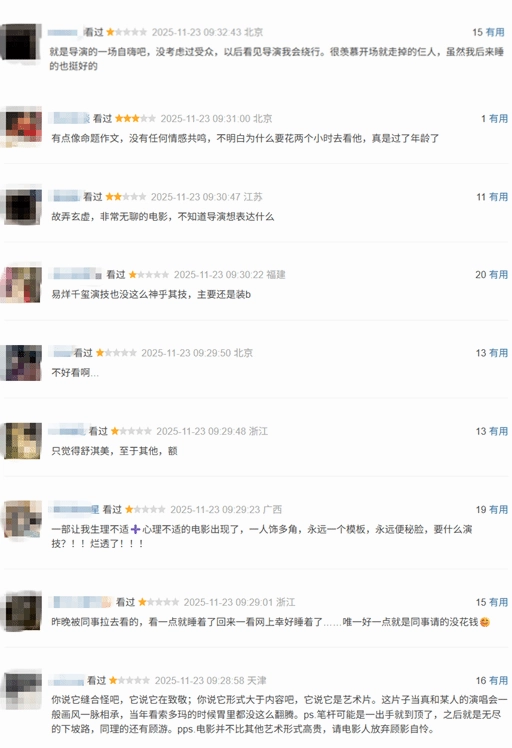
Task: Click 有用 beside the 不好看啊 review
Action: coord(499,353)
